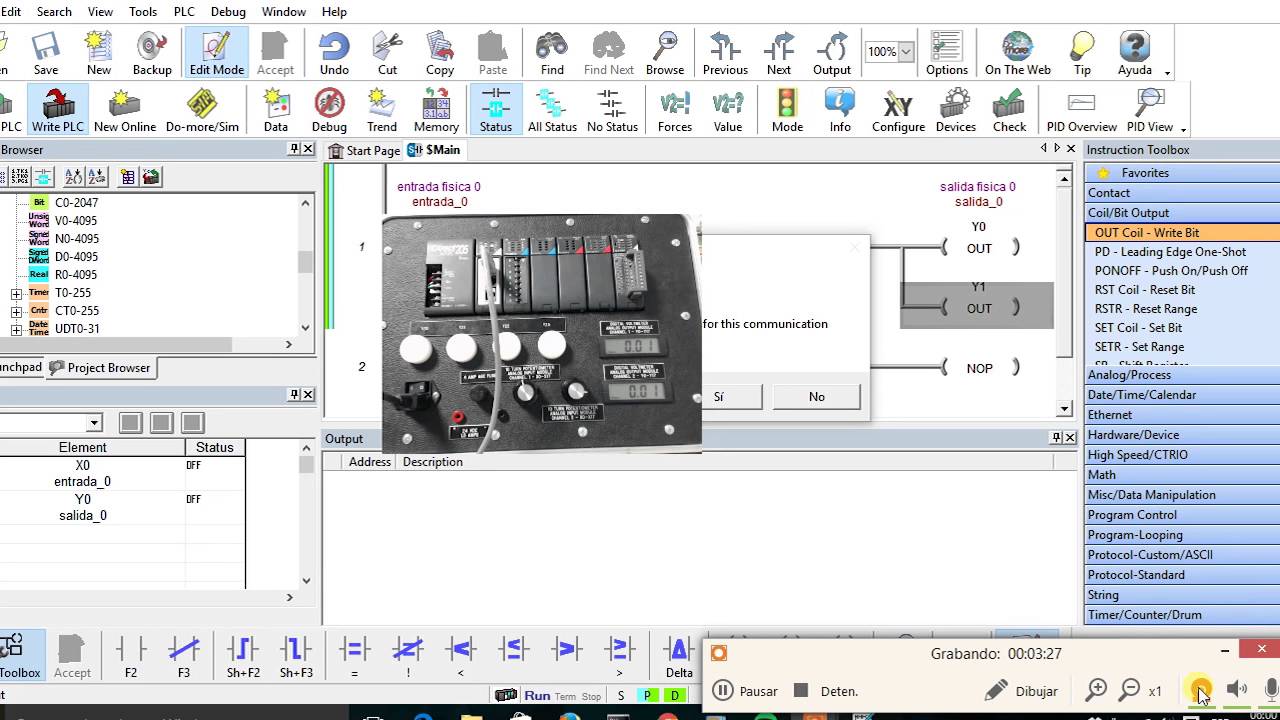
Task: Expand the Timer/Counter/Drum toolbox category
Action: coord(1182,615)
